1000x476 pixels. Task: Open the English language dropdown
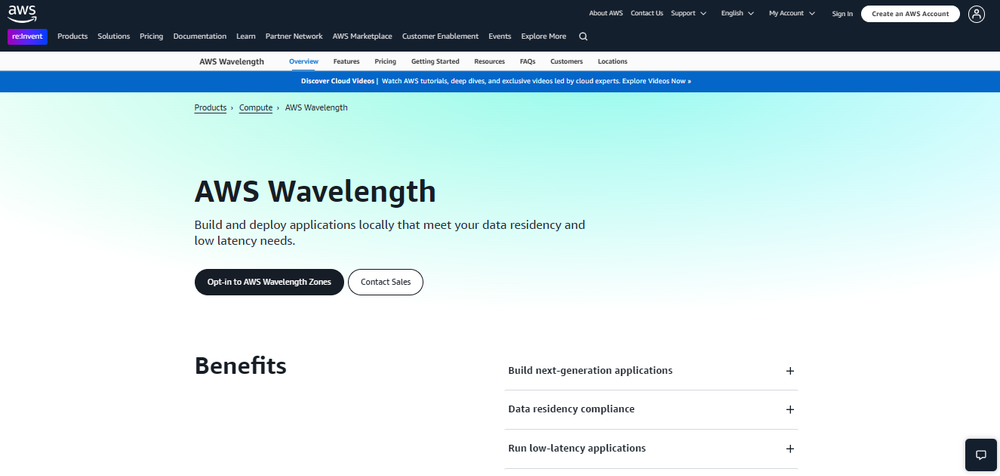pos(737,13)
